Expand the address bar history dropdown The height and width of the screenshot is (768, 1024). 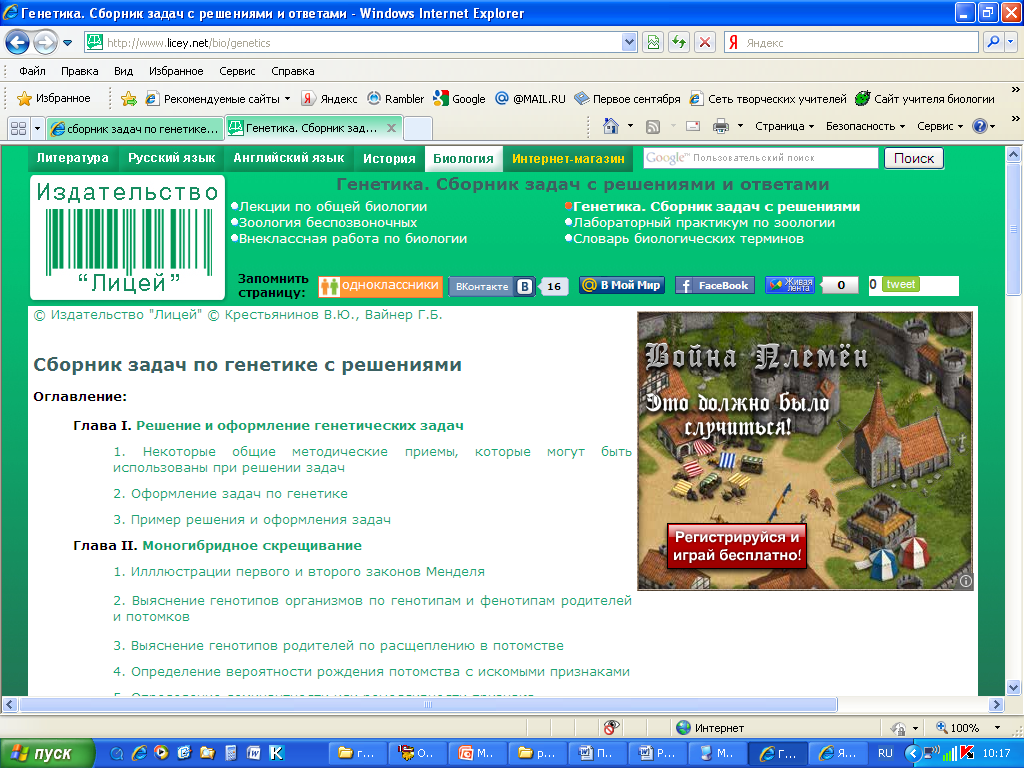pos(628,43)
